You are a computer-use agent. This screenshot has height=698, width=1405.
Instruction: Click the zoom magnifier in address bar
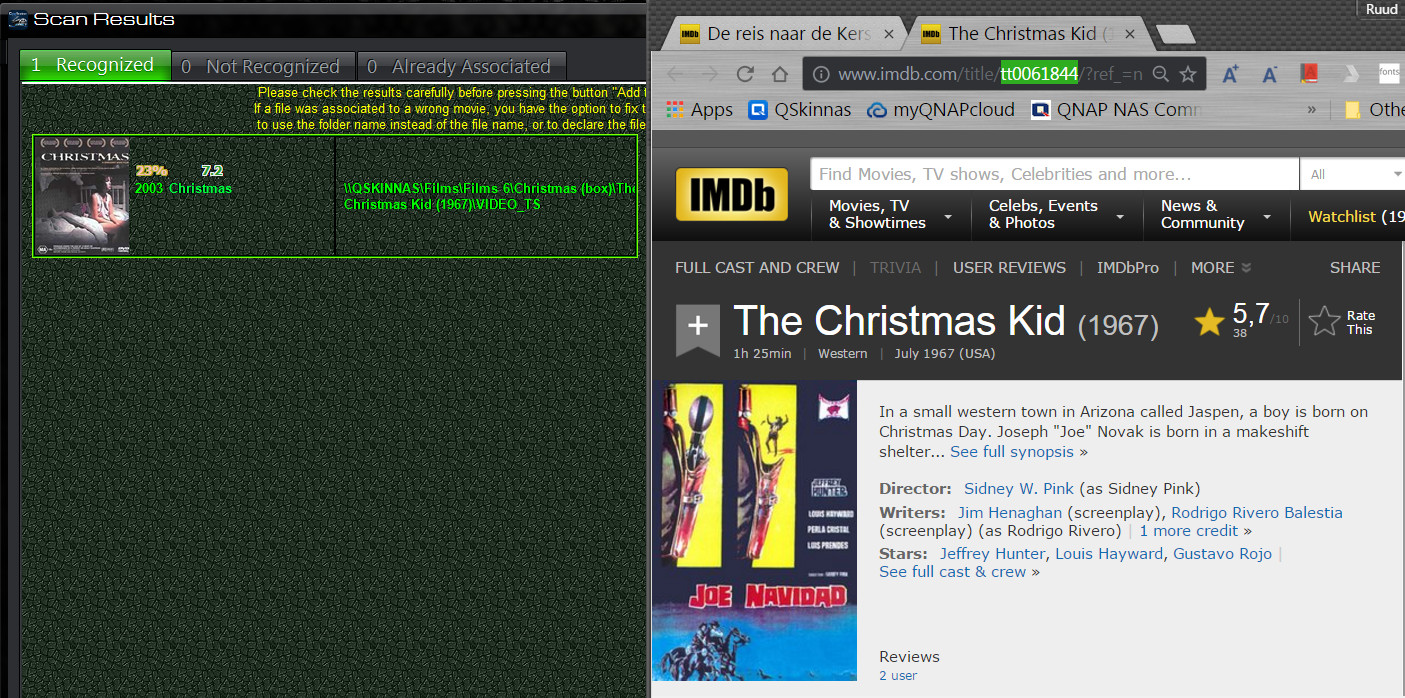click(x=1161, y=74)
